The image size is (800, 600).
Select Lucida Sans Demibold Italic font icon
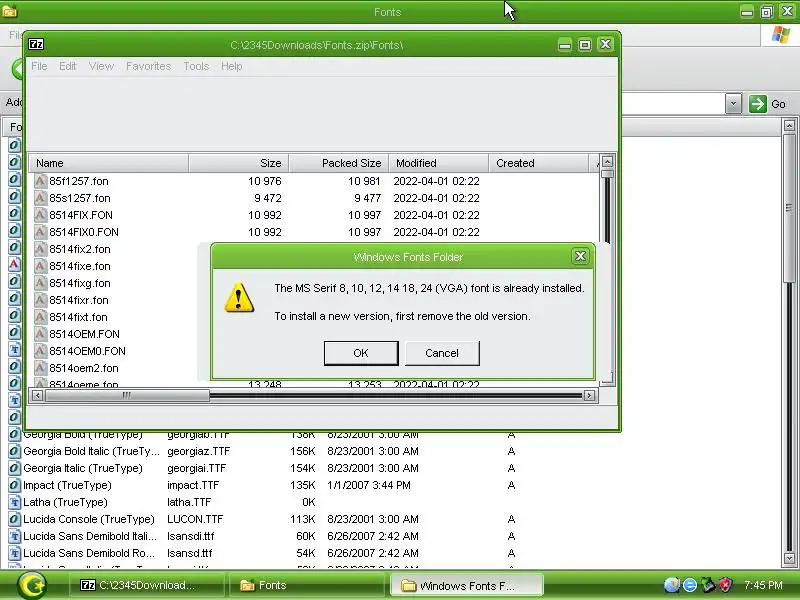[x=15, y=536]
